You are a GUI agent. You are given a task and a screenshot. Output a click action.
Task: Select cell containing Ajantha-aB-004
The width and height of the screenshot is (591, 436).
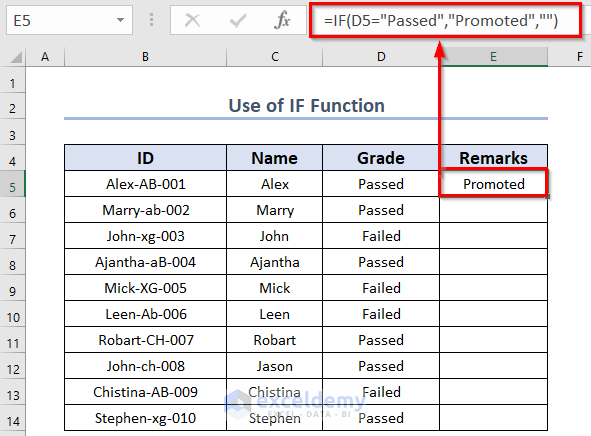pyautogui.click(x=145, y=262)
